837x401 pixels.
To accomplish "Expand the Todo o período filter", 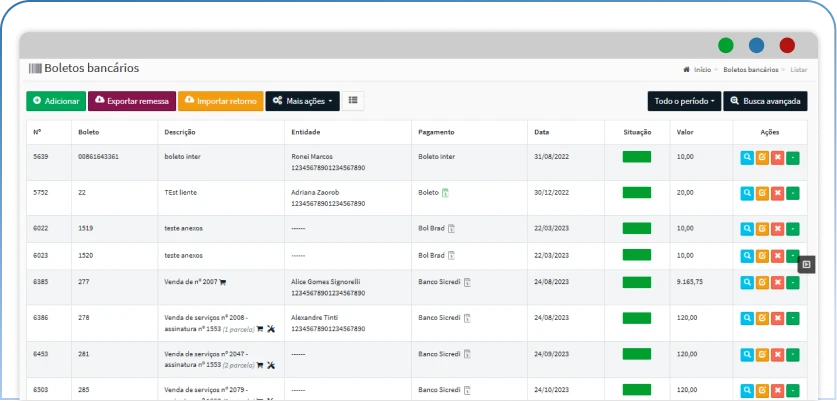I will pos(683,101).
